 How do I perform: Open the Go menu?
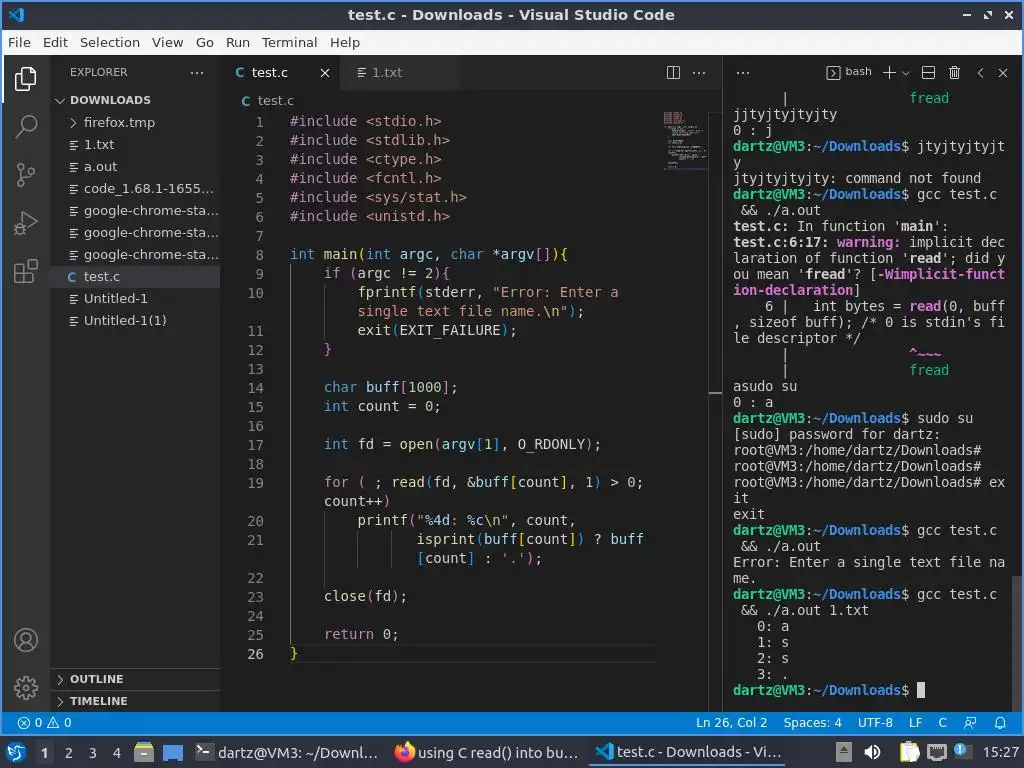204,42
